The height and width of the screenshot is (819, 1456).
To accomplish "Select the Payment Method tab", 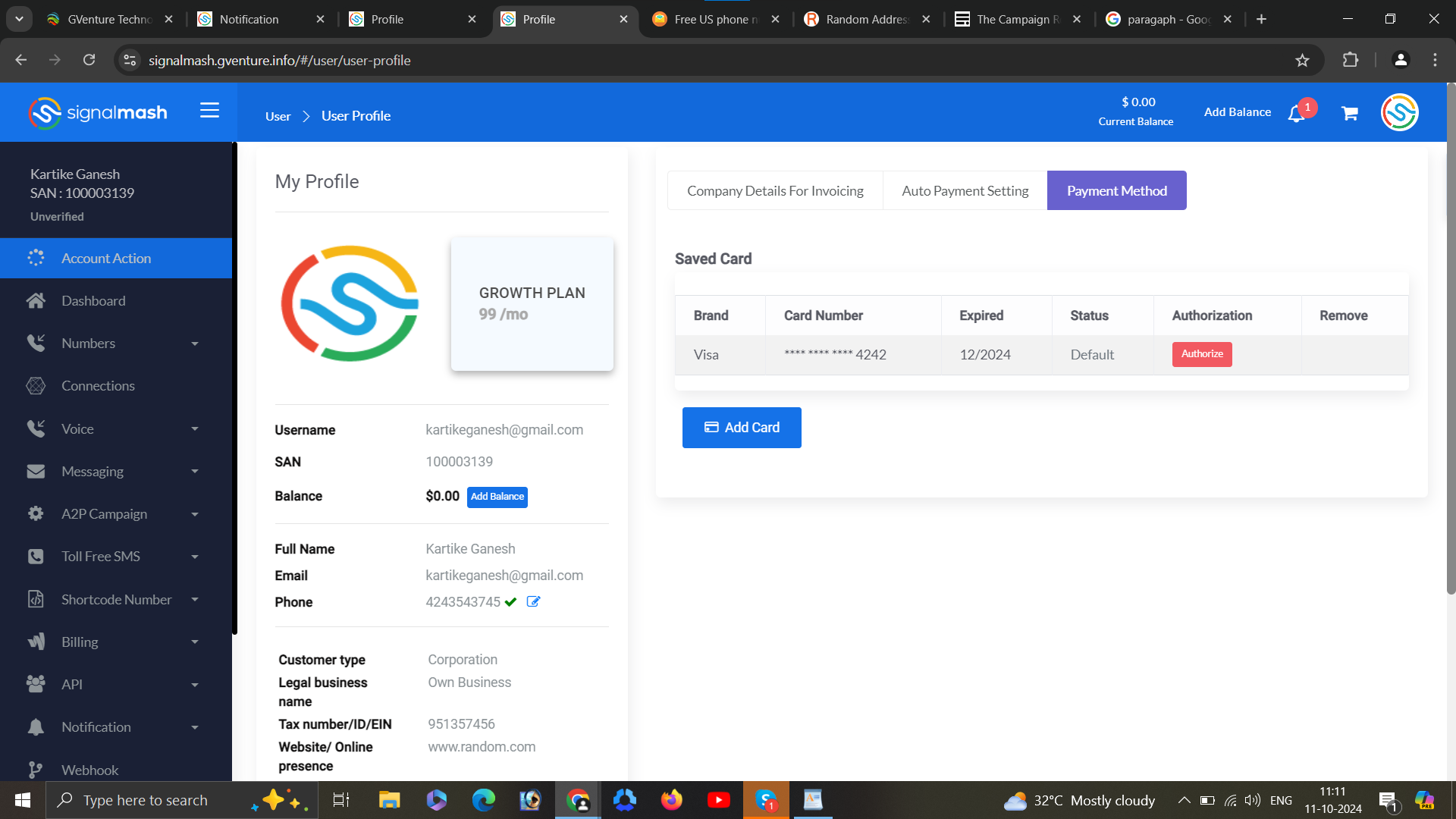I will 1116,190.
